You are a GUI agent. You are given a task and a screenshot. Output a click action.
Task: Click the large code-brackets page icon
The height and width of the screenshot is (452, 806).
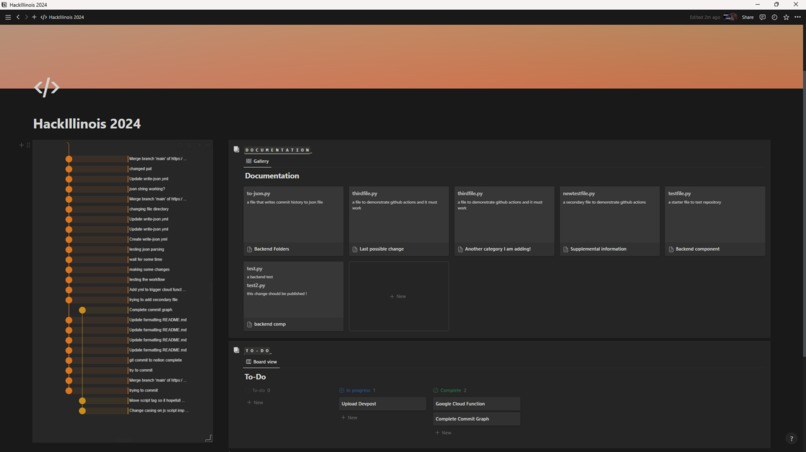tap(47, 87)
